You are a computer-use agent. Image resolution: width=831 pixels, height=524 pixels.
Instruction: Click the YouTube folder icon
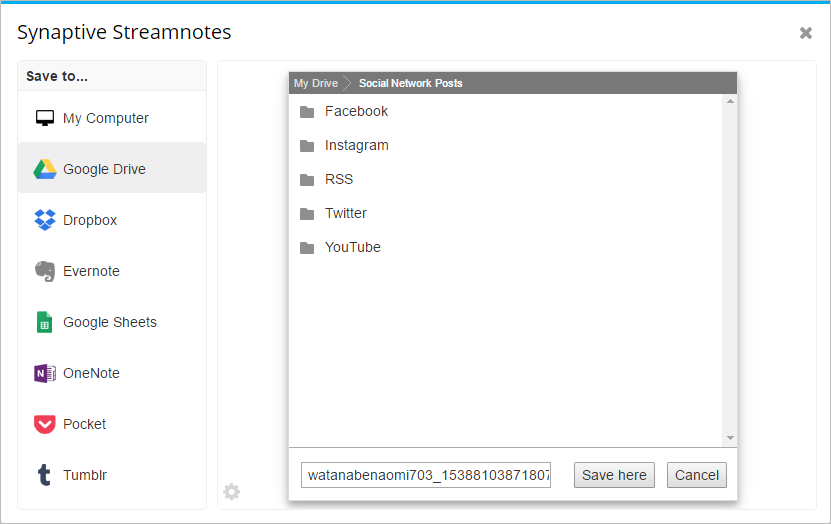(307, 247)
